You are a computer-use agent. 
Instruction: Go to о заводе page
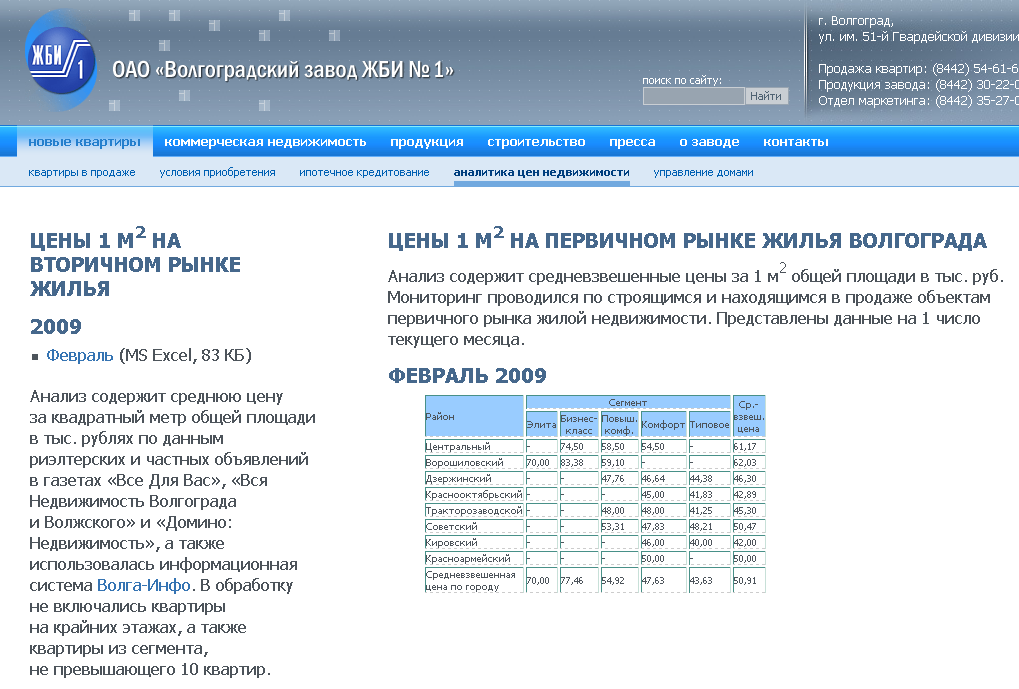tap(709, 142)
